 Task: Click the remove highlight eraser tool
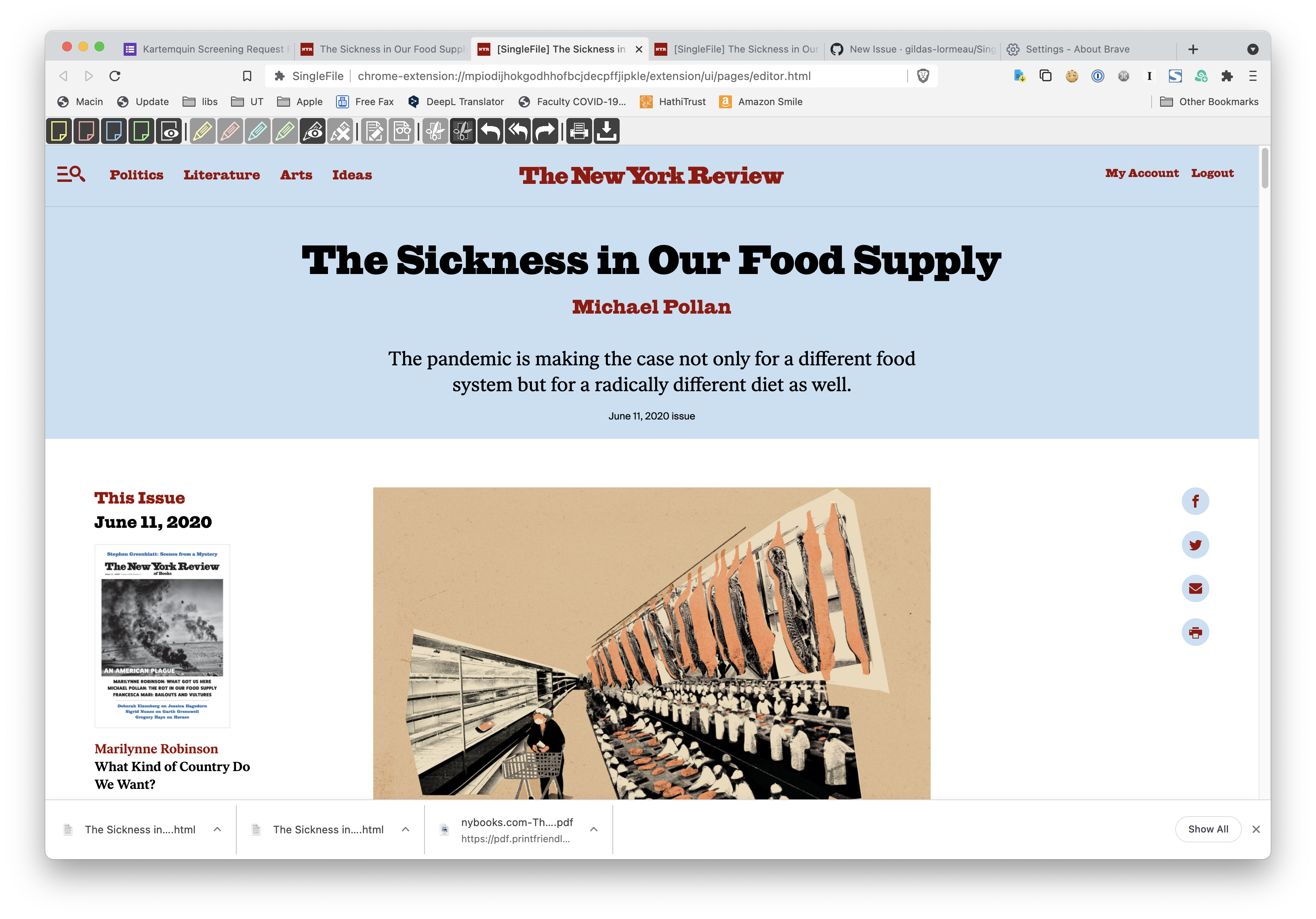click(341, 131)
